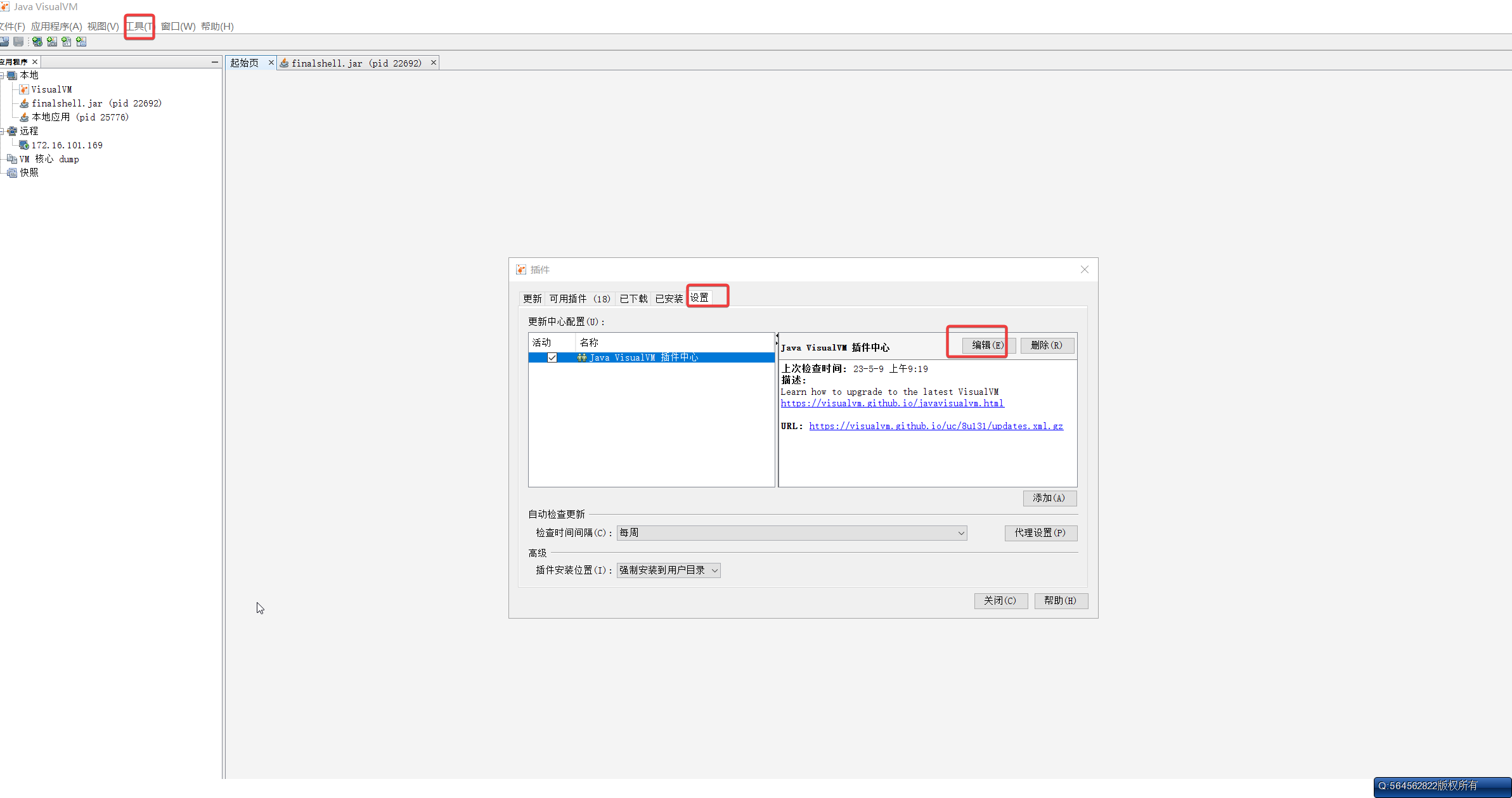
Task: Click Add VM Coredump toolbar icon
Action: click(x=67, y=42)
